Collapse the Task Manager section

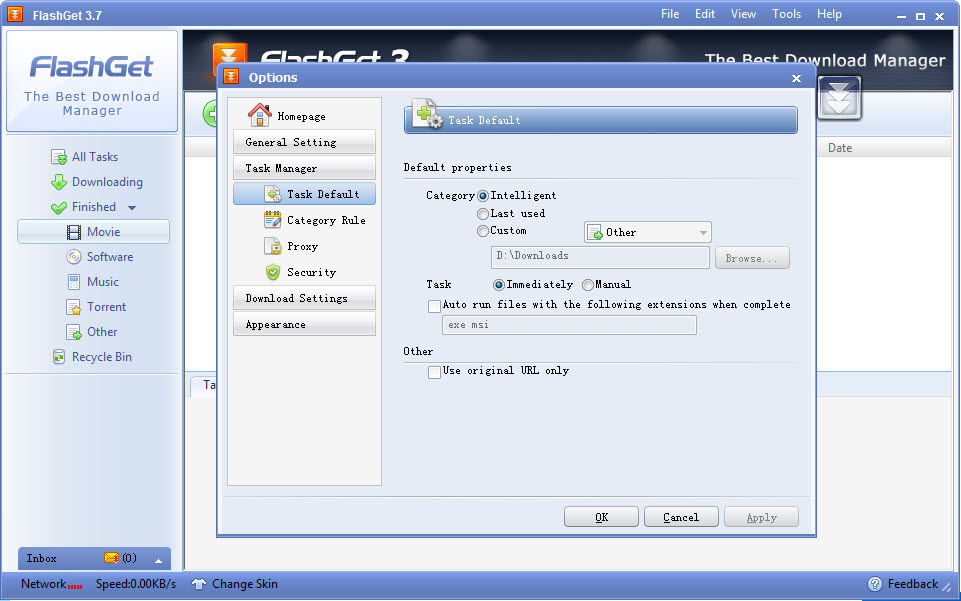click(304, 168)
